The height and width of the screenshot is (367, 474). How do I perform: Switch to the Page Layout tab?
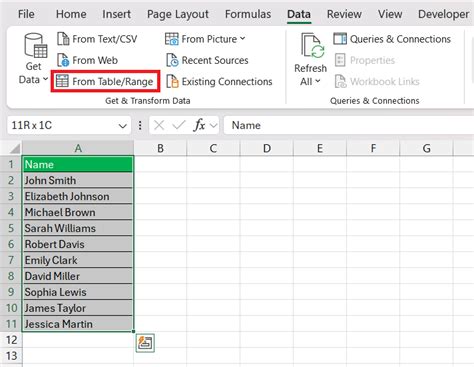[178, 14]
